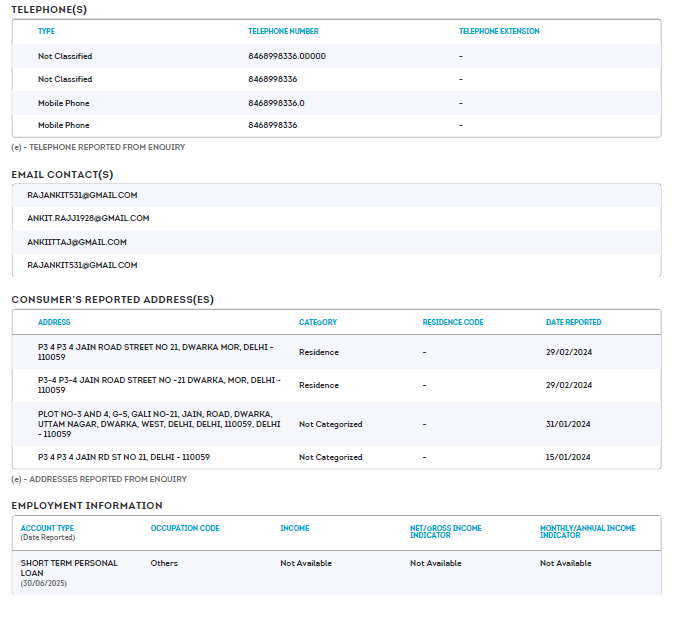The width and height of the screenshot is (675, 637).
Task: Select the PLOT NO-3 AND 4 address entry
Action: pyautogui.click(x=159, y=424)
